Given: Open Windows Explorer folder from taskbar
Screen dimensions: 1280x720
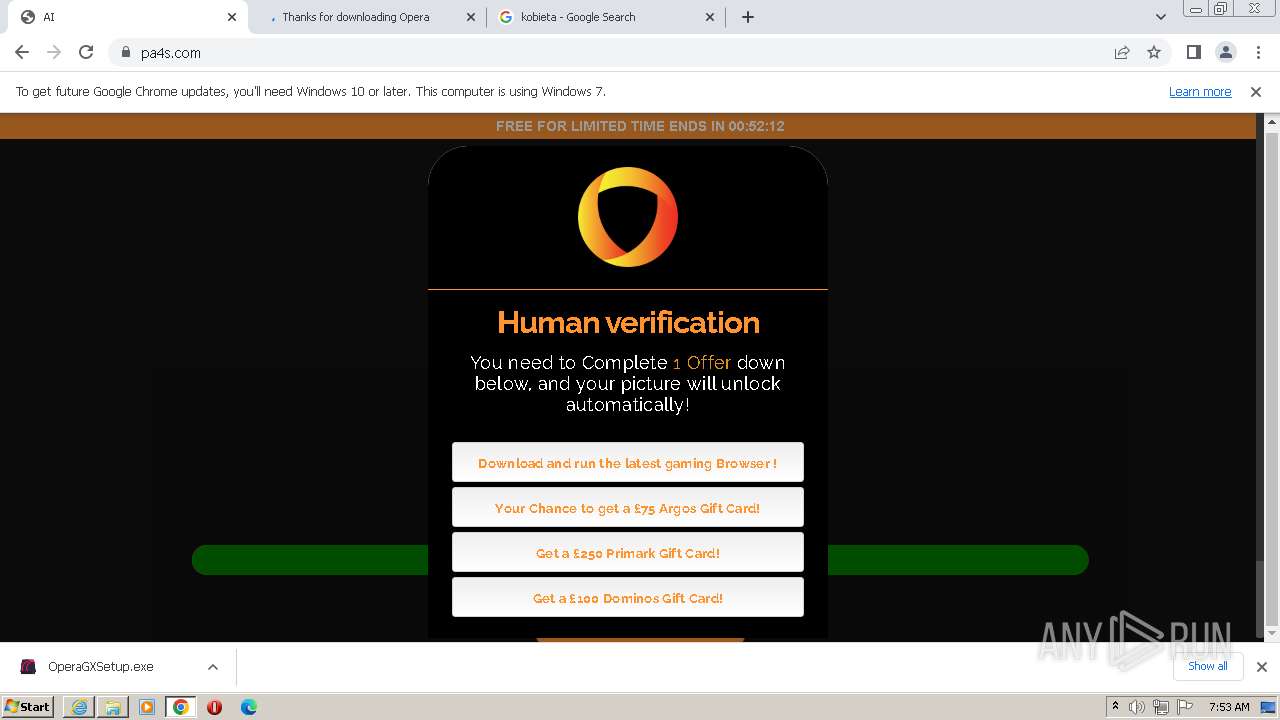Looking at the screenshot, I should 113,707.
